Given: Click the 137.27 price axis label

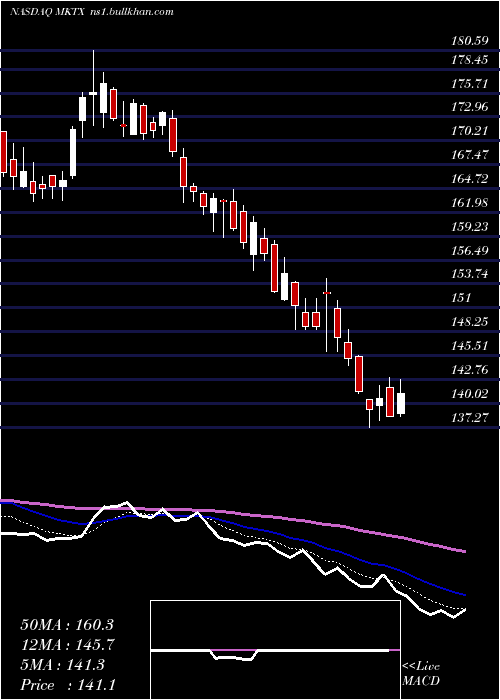Looking at the screenshot, I should (469, 417).
